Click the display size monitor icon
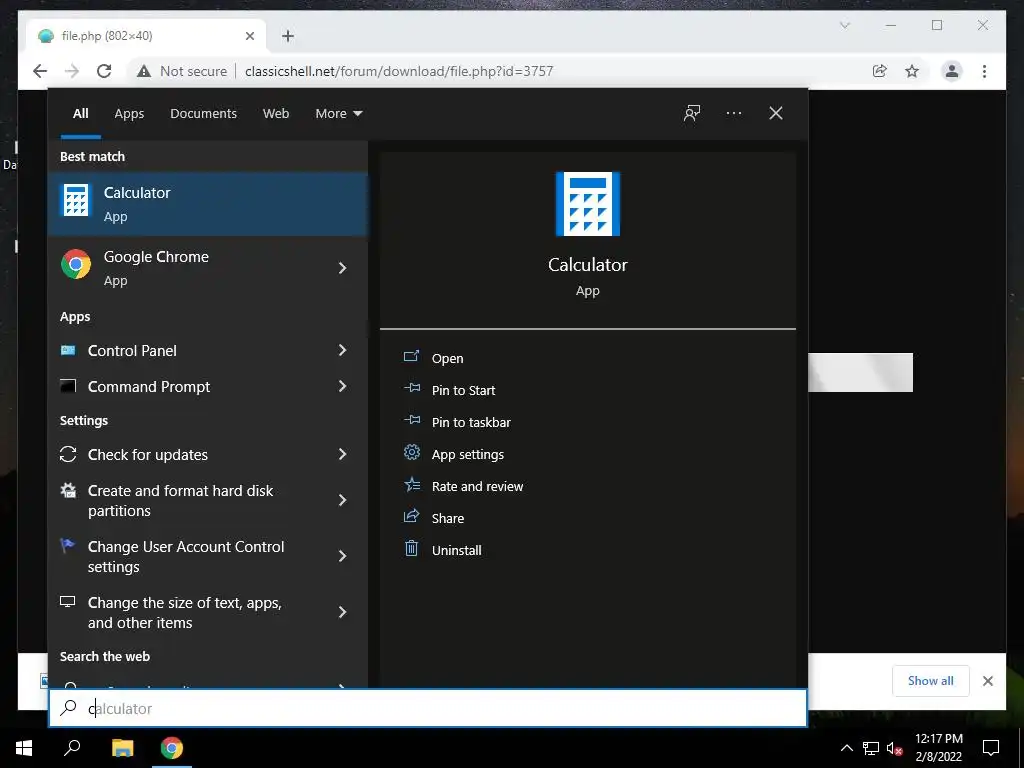This screenshot has height=768, width=1024. click(x=67, y=601)
